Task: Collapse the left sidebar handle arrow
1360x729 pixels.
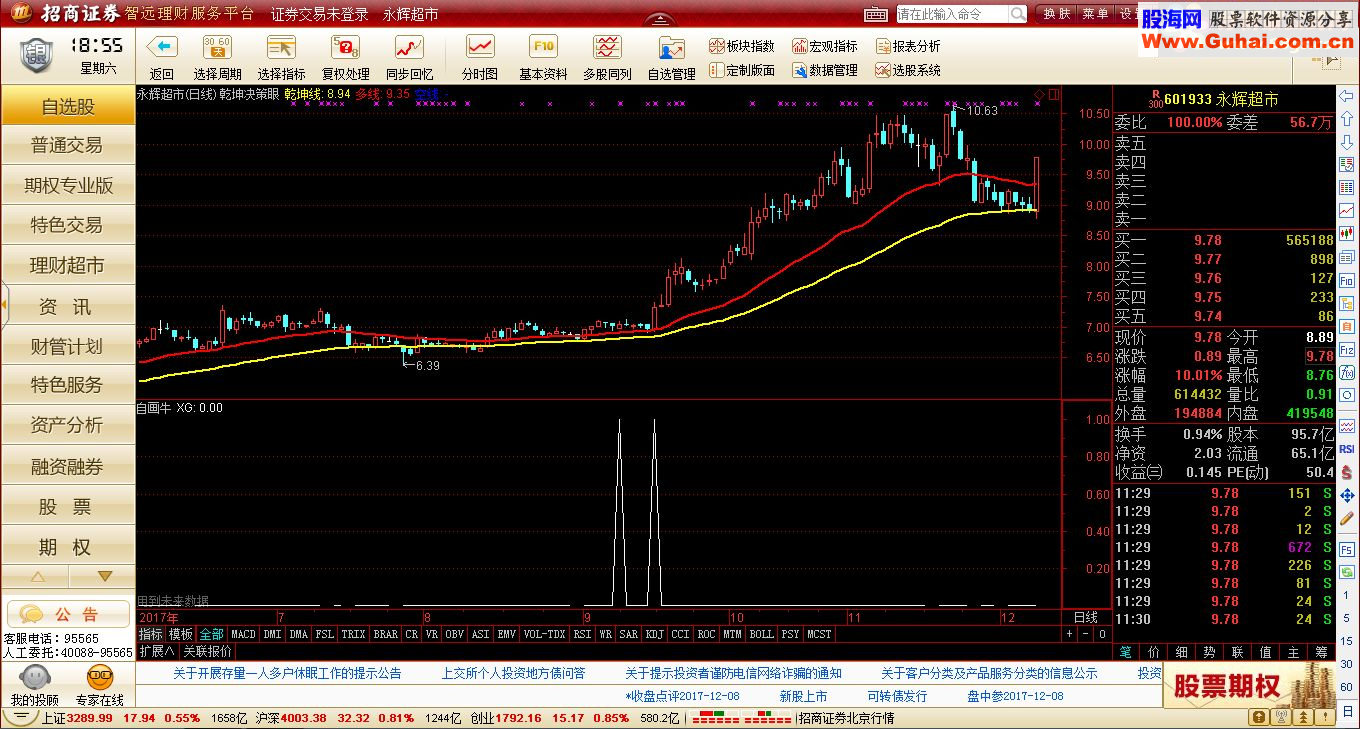Action: 3,303
